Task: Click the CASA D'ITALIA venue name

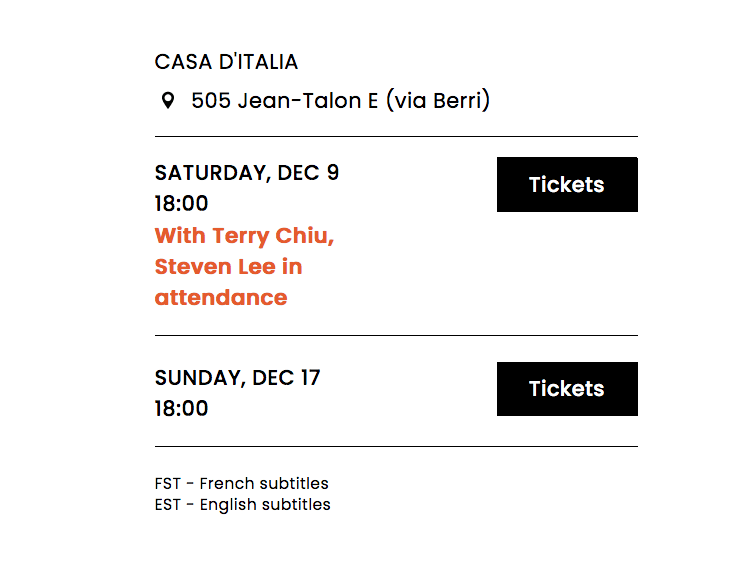Action: point(226,62)
